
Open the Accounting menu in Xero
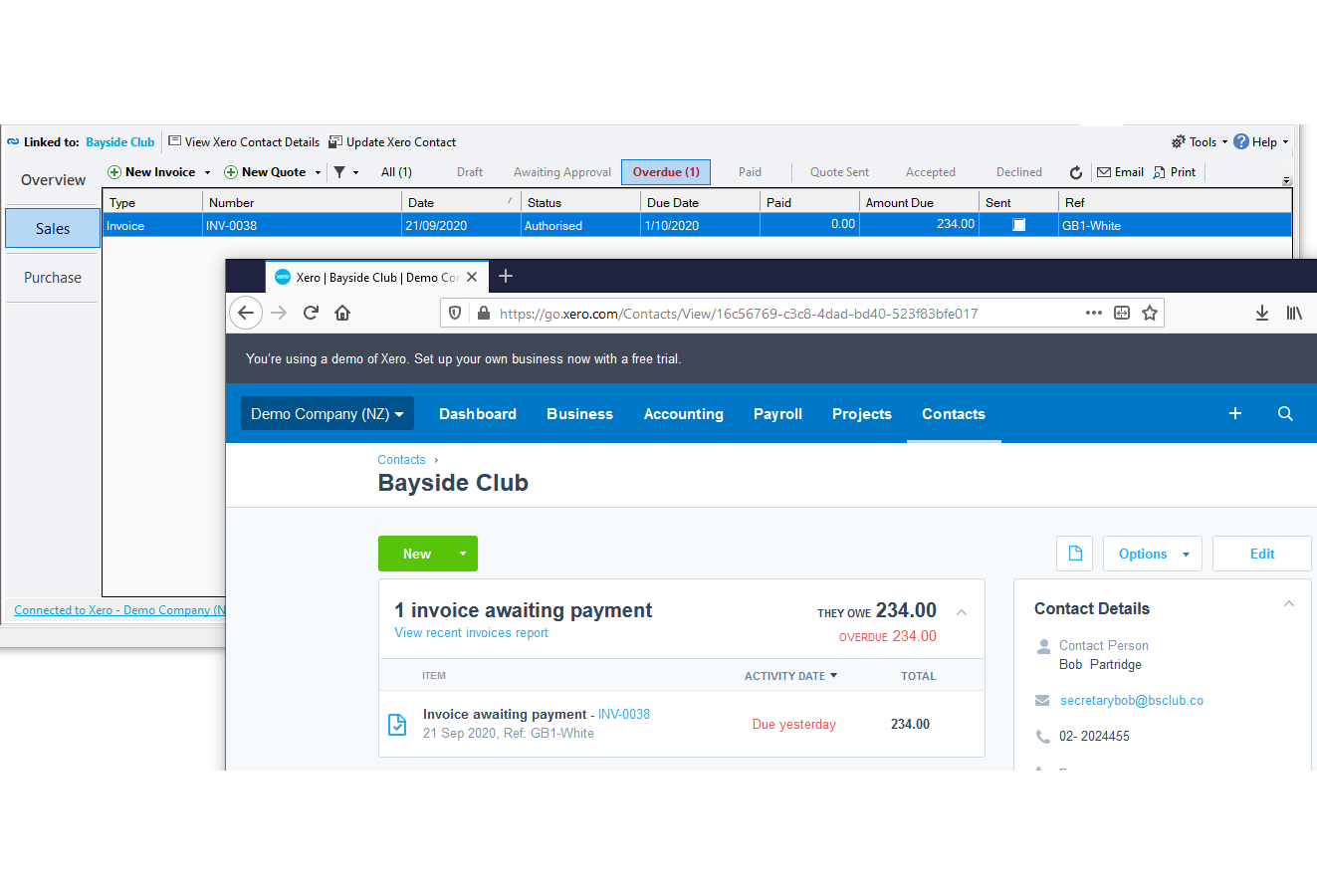684,413
